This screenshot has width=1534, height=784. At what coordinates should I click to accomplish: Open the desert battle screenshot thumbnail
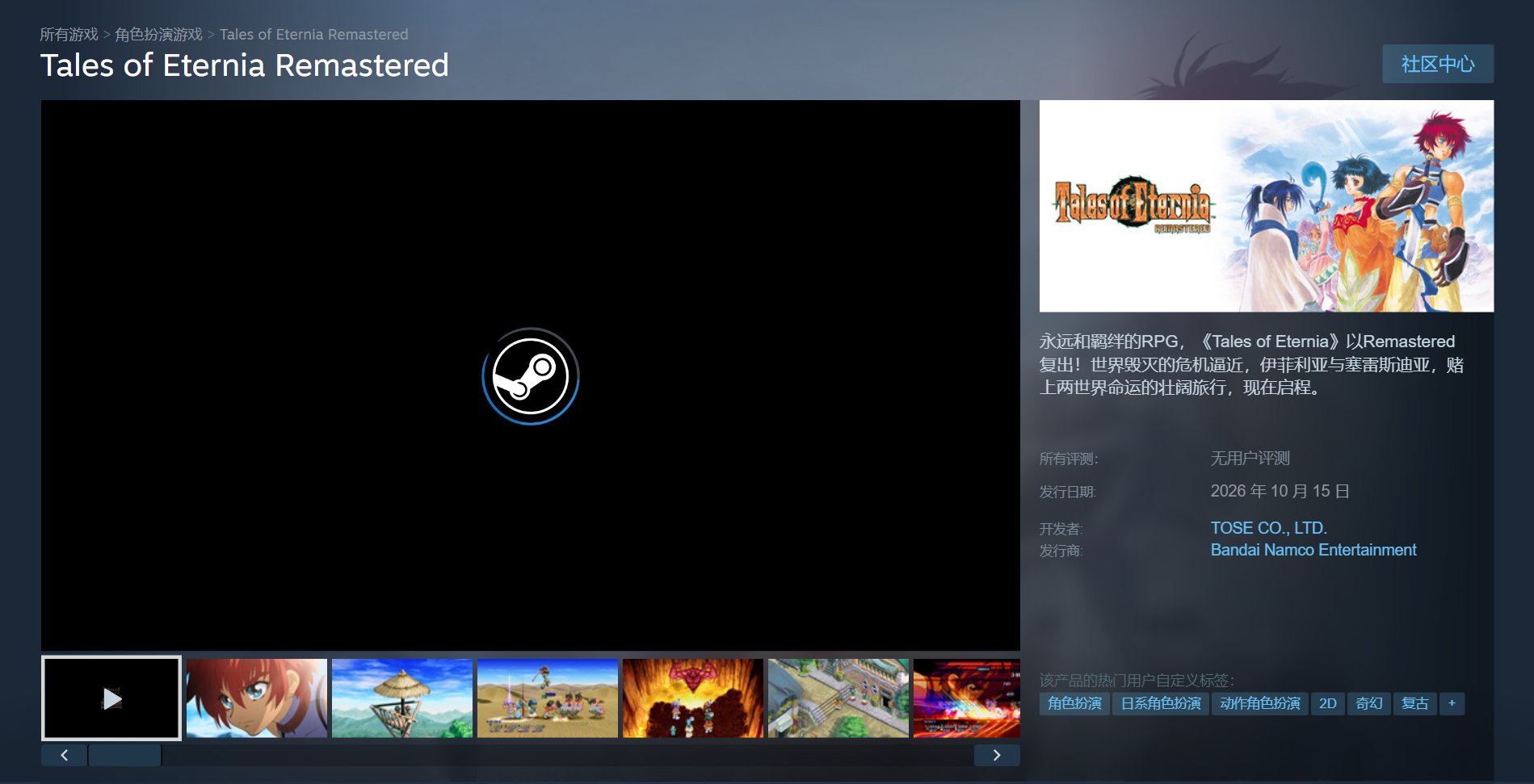pyautogui.click(x=548, y=698)
